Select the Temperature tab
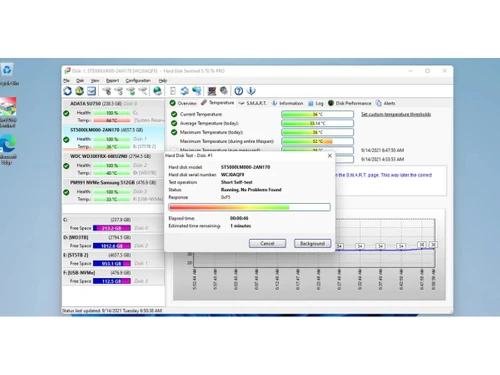 point(217,103)
